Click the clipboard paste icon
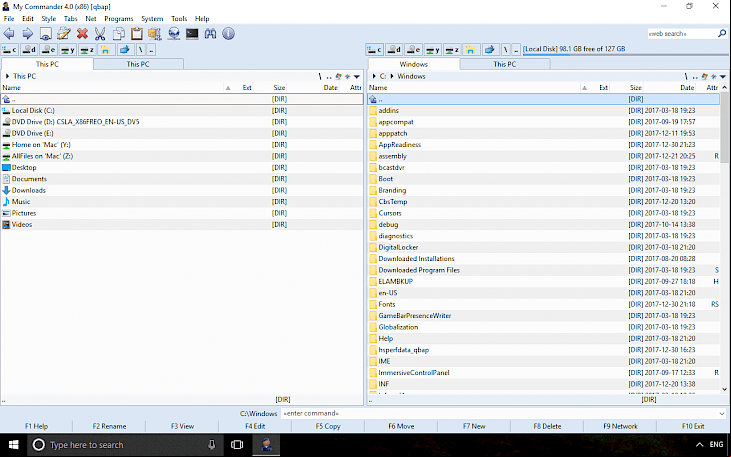This screenshot has height=457, width=731. click(137, 34)
